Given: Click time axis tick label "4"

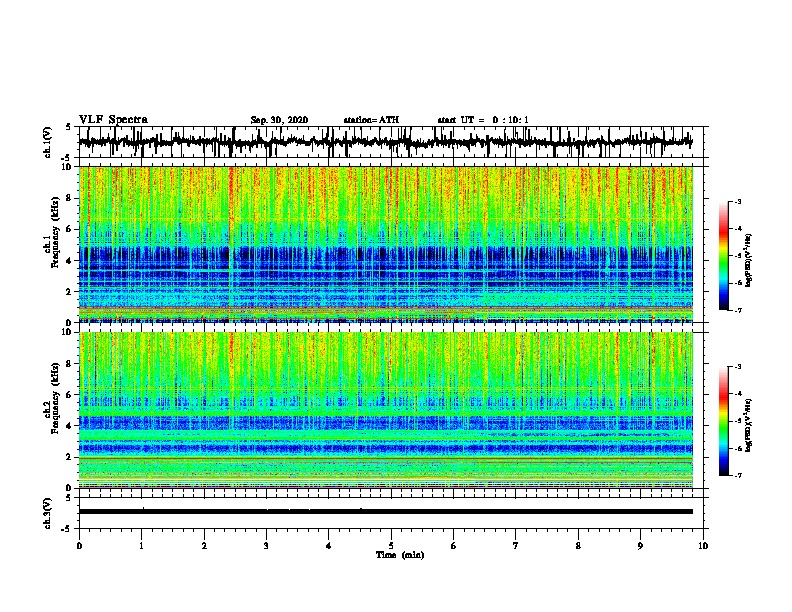Looking at the screenshot, I should click(329, 546).
